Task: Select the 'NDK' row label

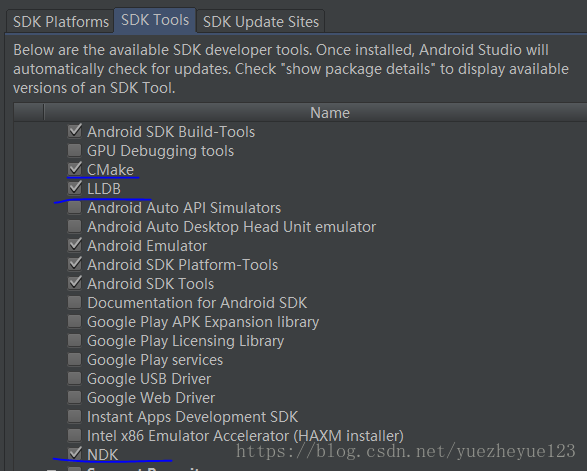Action: click(103, 455)
